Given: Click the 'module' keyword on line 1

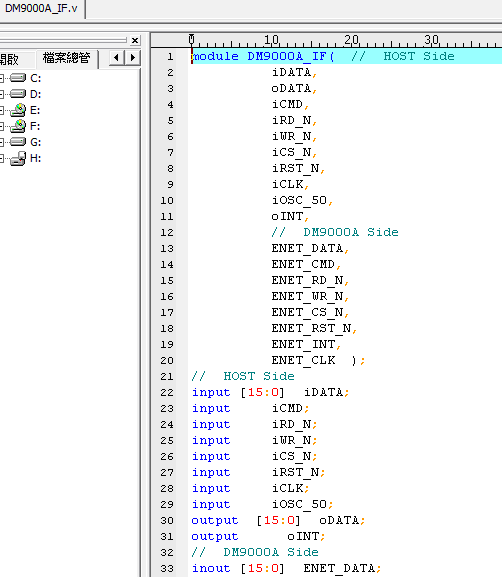Looking at the screenshot, I should click(215, 56).
